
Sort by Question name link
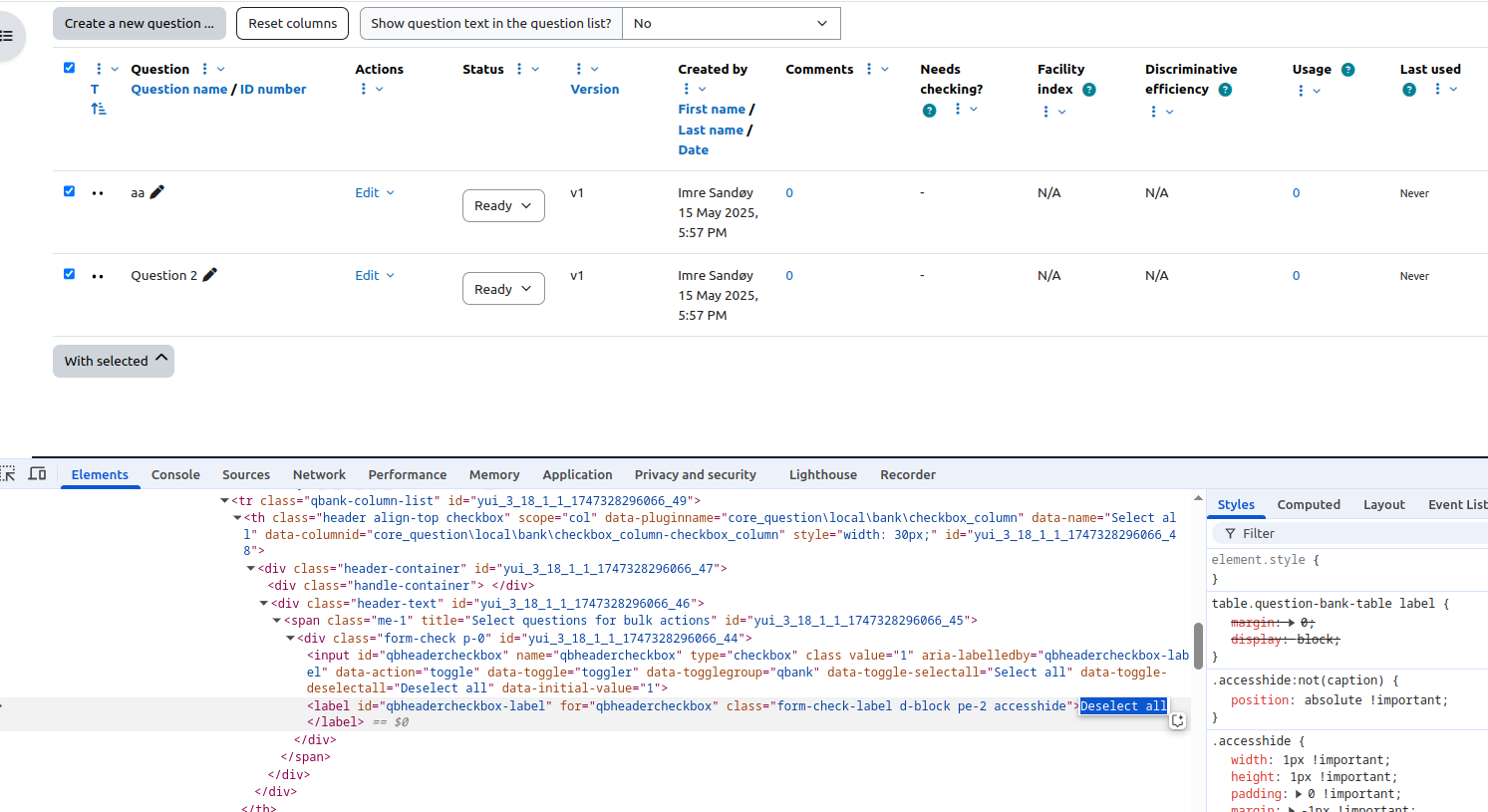click(x=179, y=90)
